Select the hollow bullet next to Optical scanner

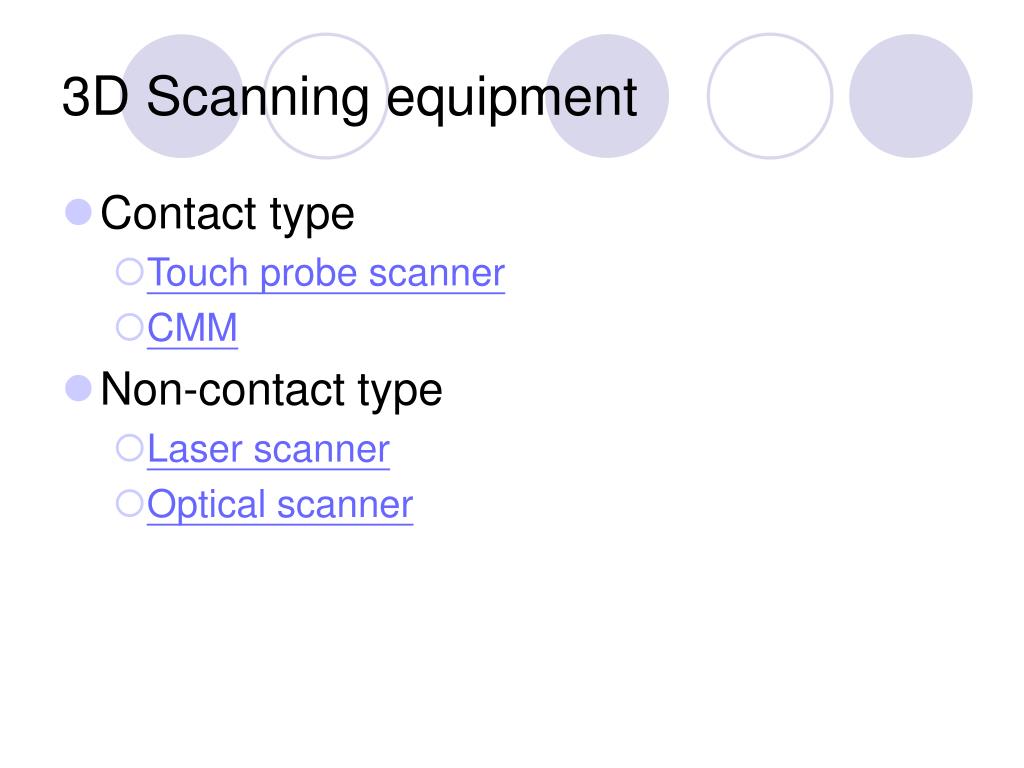[129, 504]
